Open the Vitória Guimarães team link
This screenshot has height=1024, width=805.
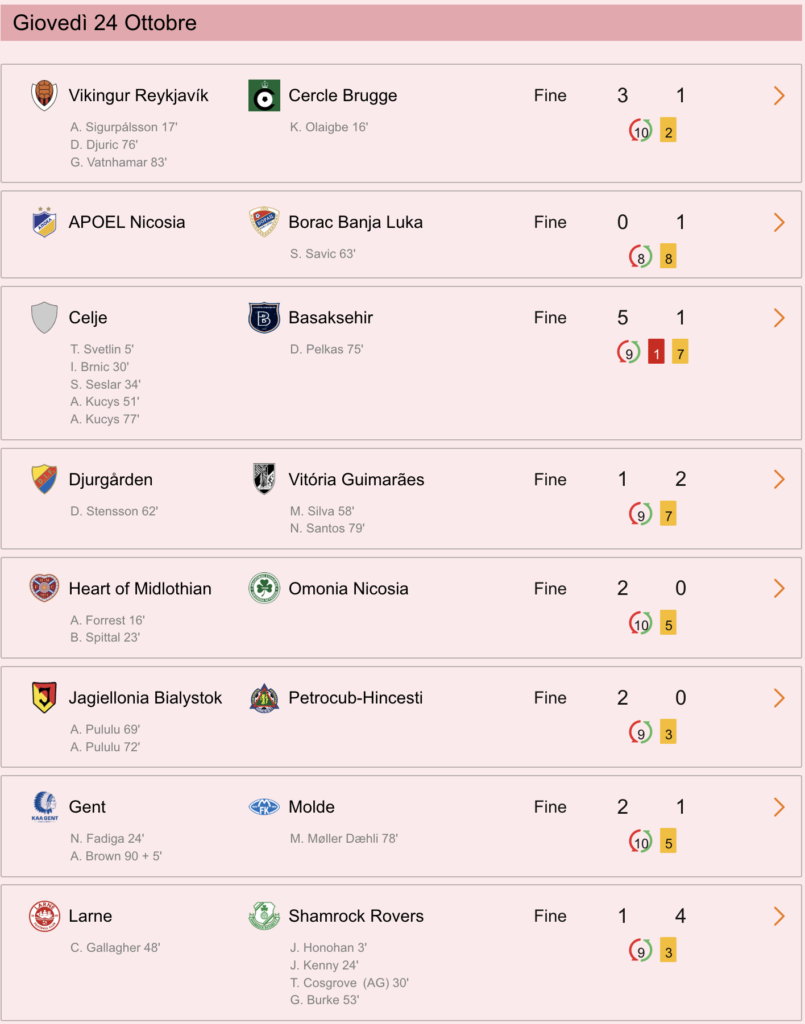coord(356,479)
